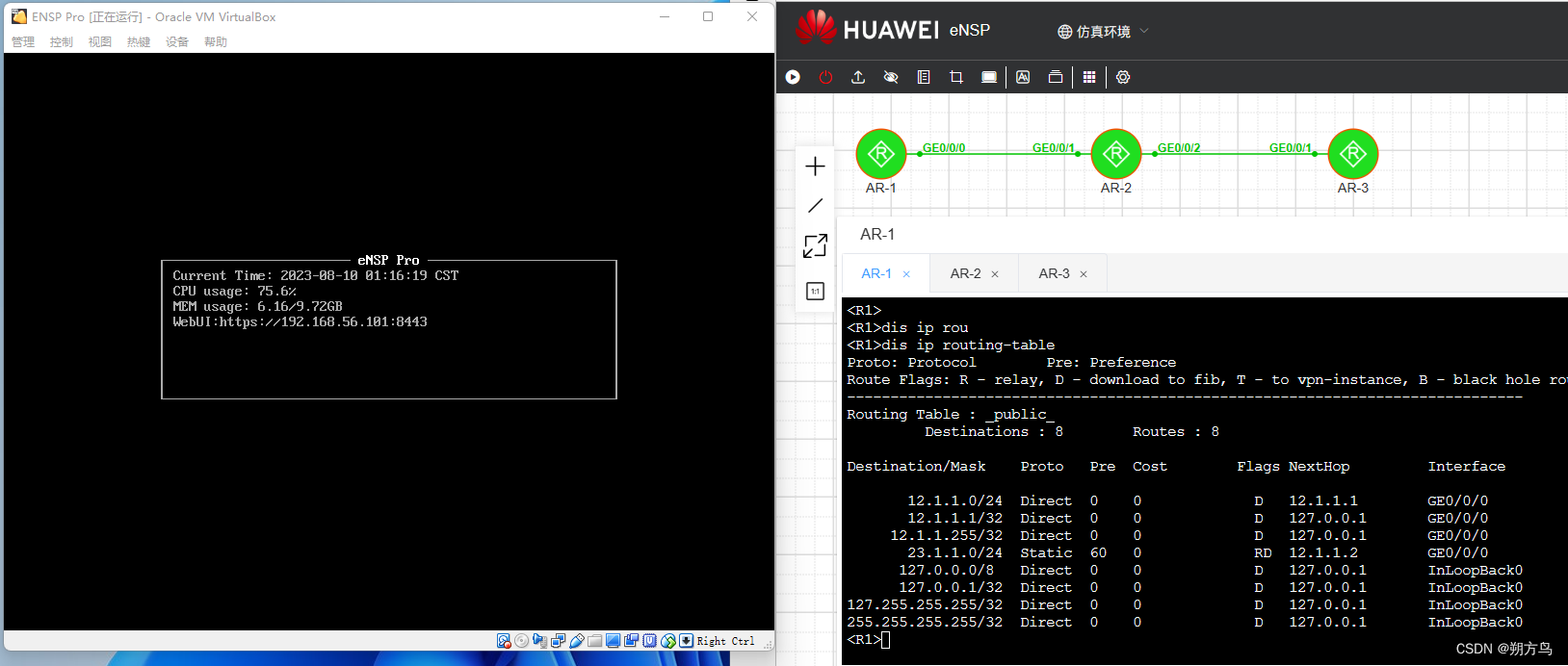Toggle the crossed-eye hide labels icon
The height and width of the screenshot is (666, 1568).
pyautogui.click(x=891, y=77)
